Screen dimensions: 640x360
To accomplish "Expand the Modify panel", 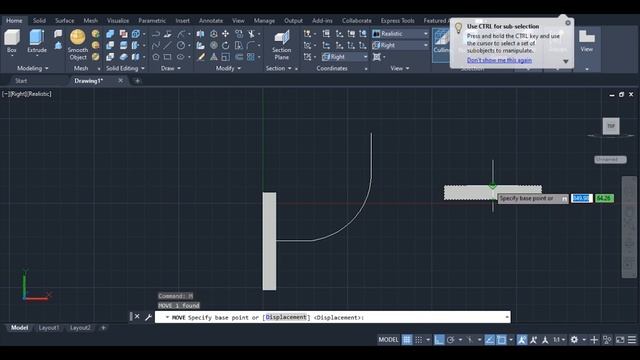I will tap(228, 68).
